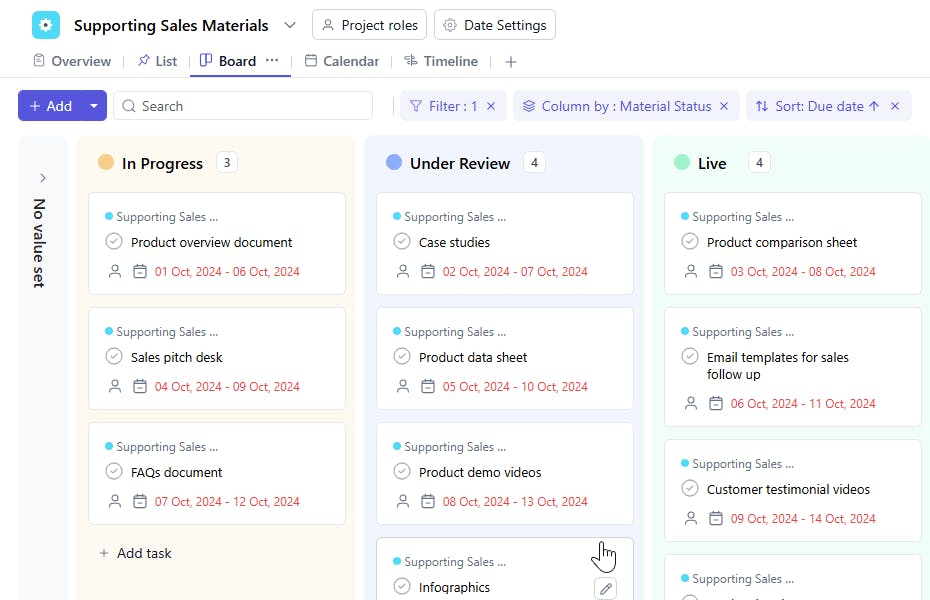Expand the No value set column
This screenshot has width=930, height=600.
pos(42,178)
